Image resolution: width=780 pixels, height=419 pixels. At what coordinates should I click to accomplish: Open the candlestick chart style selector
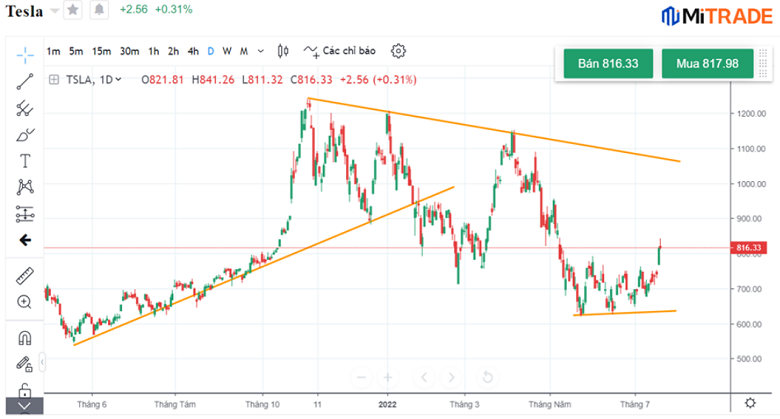(283, 51)
